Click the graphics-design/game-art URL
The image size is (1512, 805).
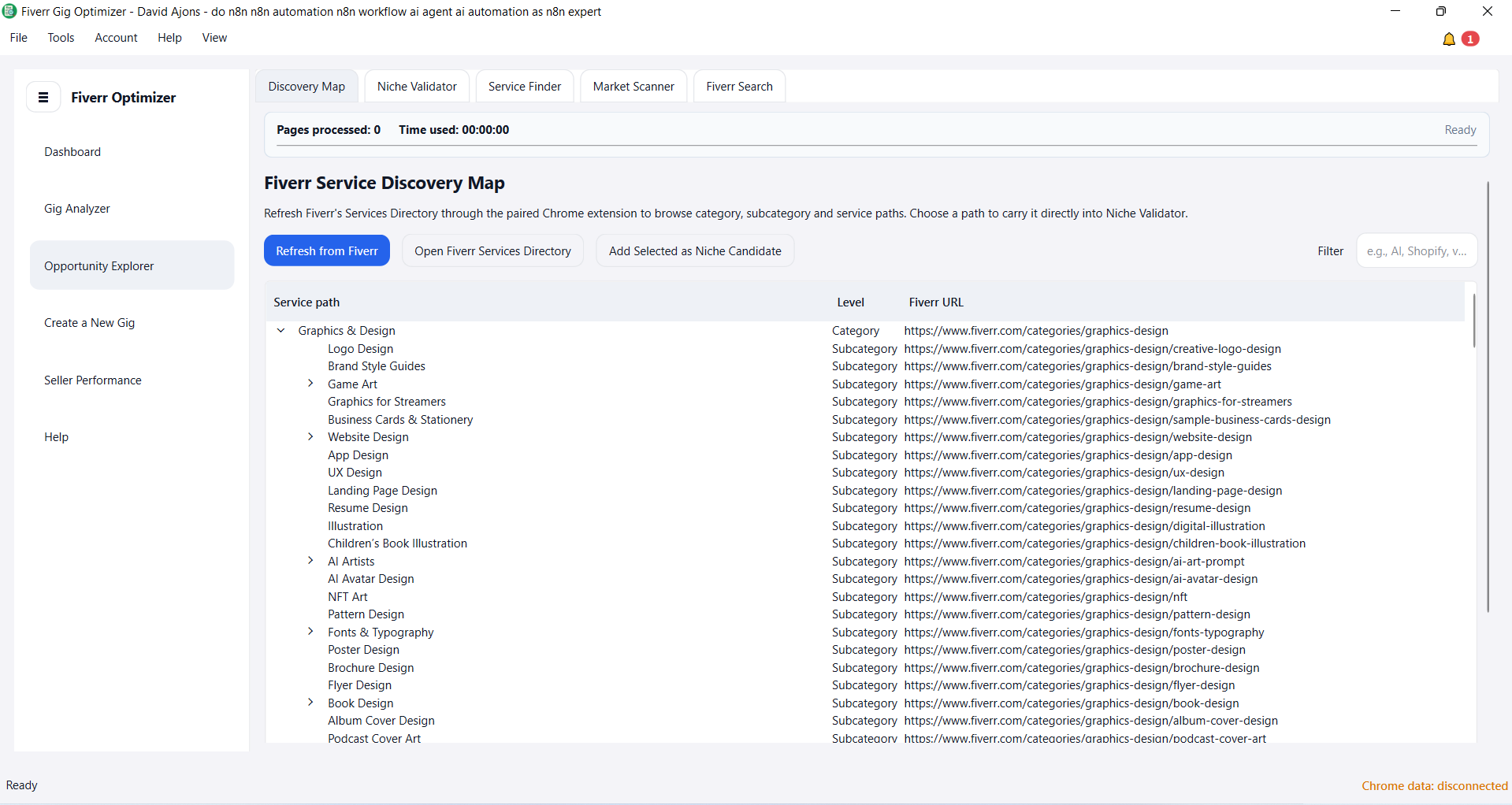(x=1062, y=384)
